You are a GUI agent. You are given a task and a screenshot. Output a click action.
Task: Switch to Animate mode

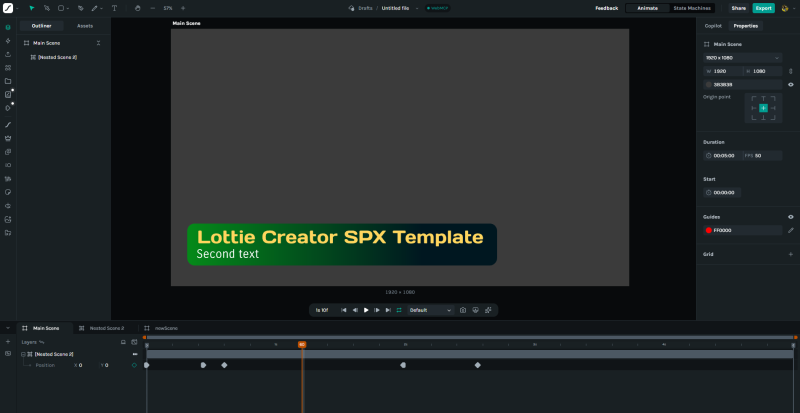pos(647,8)
